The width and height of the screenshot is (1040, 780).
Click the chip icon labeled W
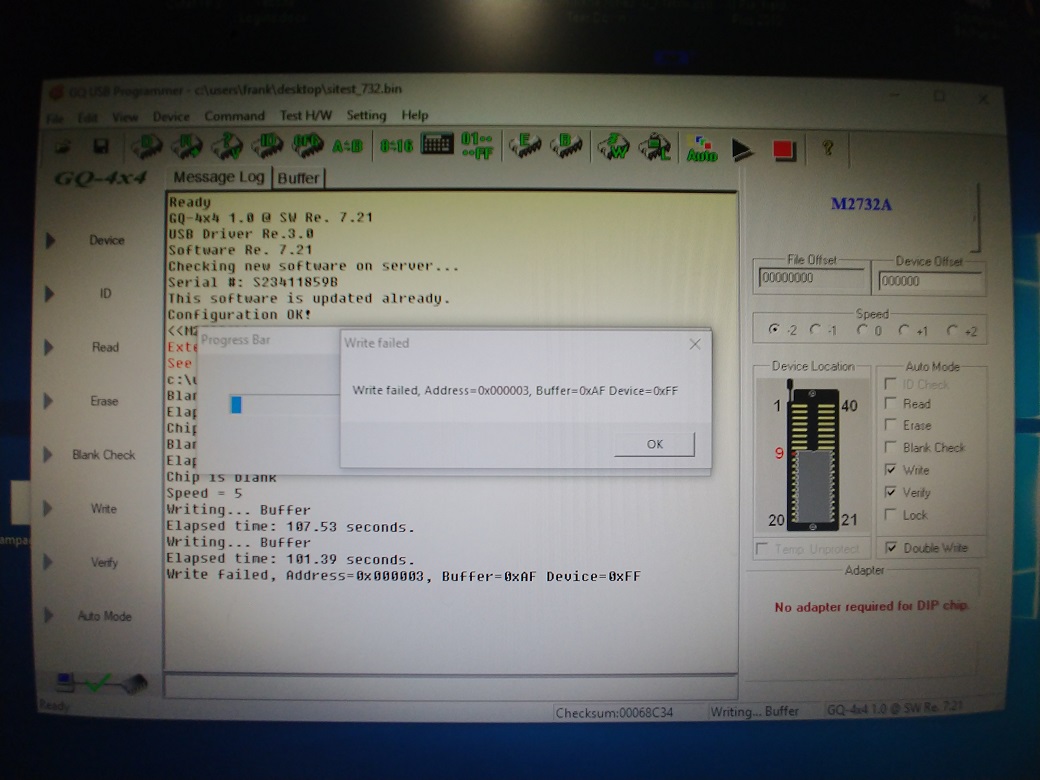click(613, 147)
